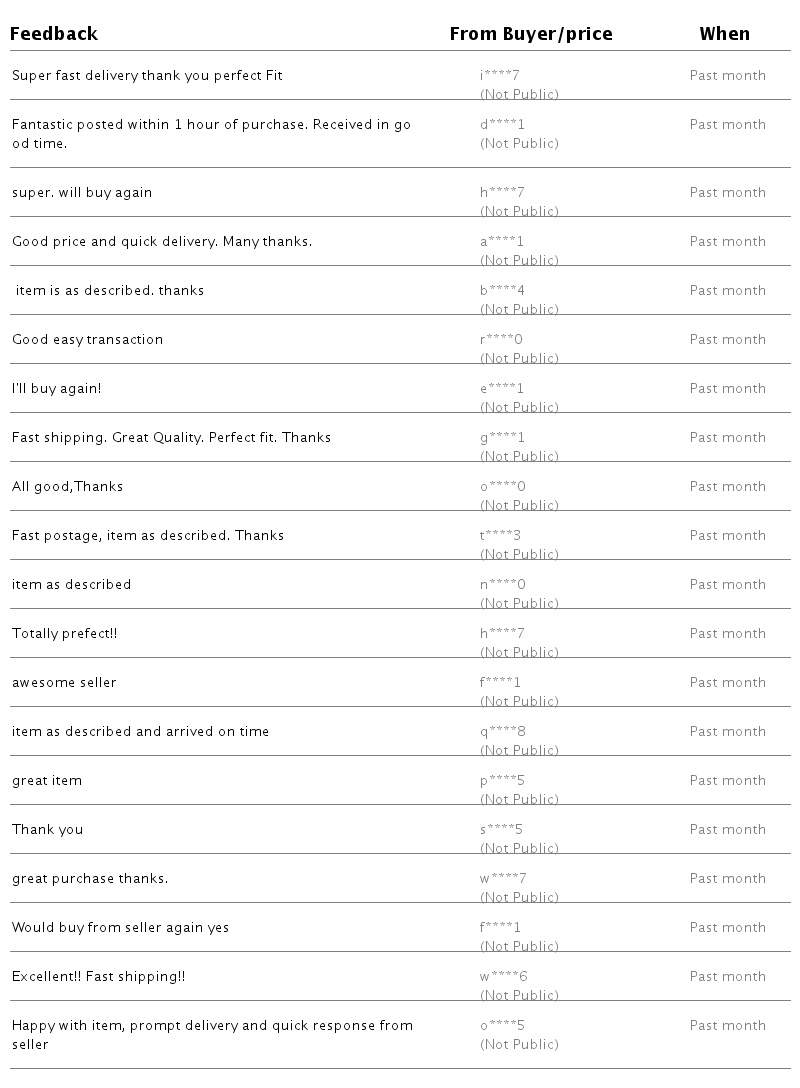Click "Would buy from seller again yes" comment
The image size is (800, 1088).
click(x=120, y=928)
